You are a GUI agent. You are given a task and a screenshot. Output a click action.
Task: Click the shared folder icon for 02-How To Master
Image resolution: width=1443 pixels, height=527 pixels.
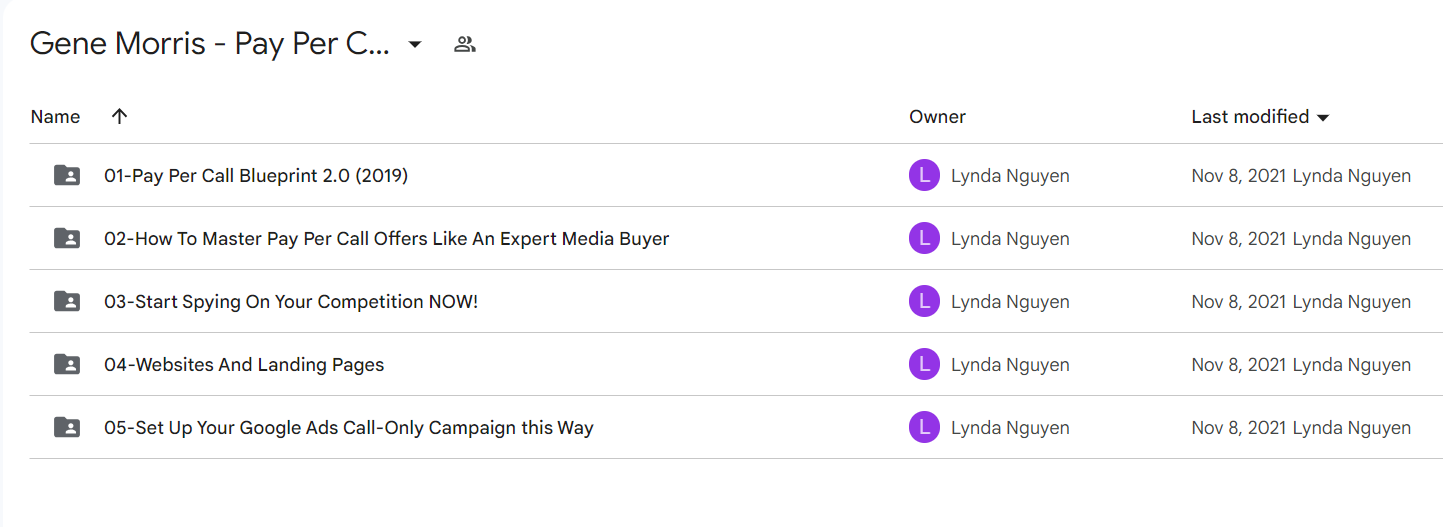[67, 239]
